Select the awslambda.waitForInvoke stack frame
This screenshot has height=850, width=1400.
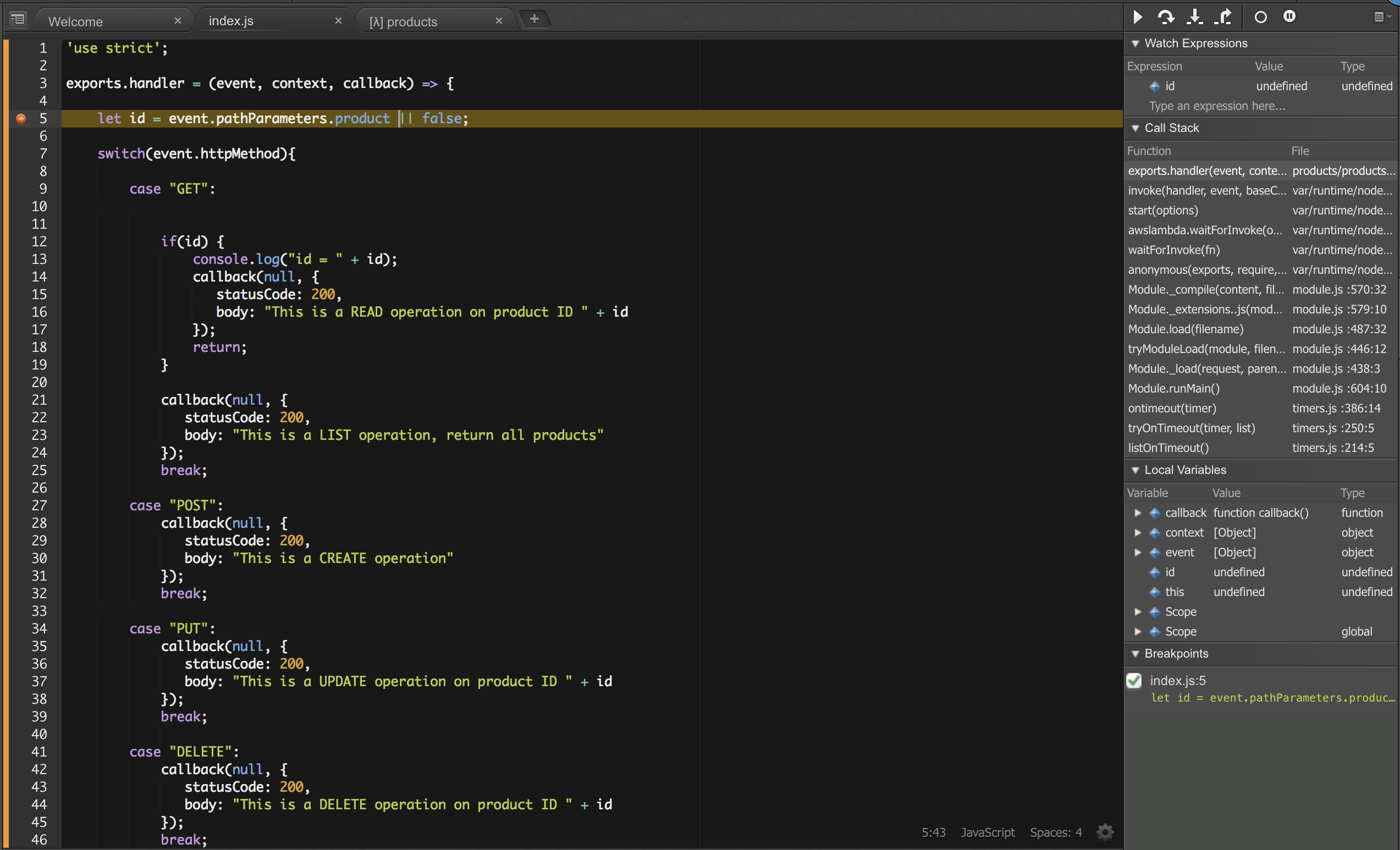pos(1260,231)
